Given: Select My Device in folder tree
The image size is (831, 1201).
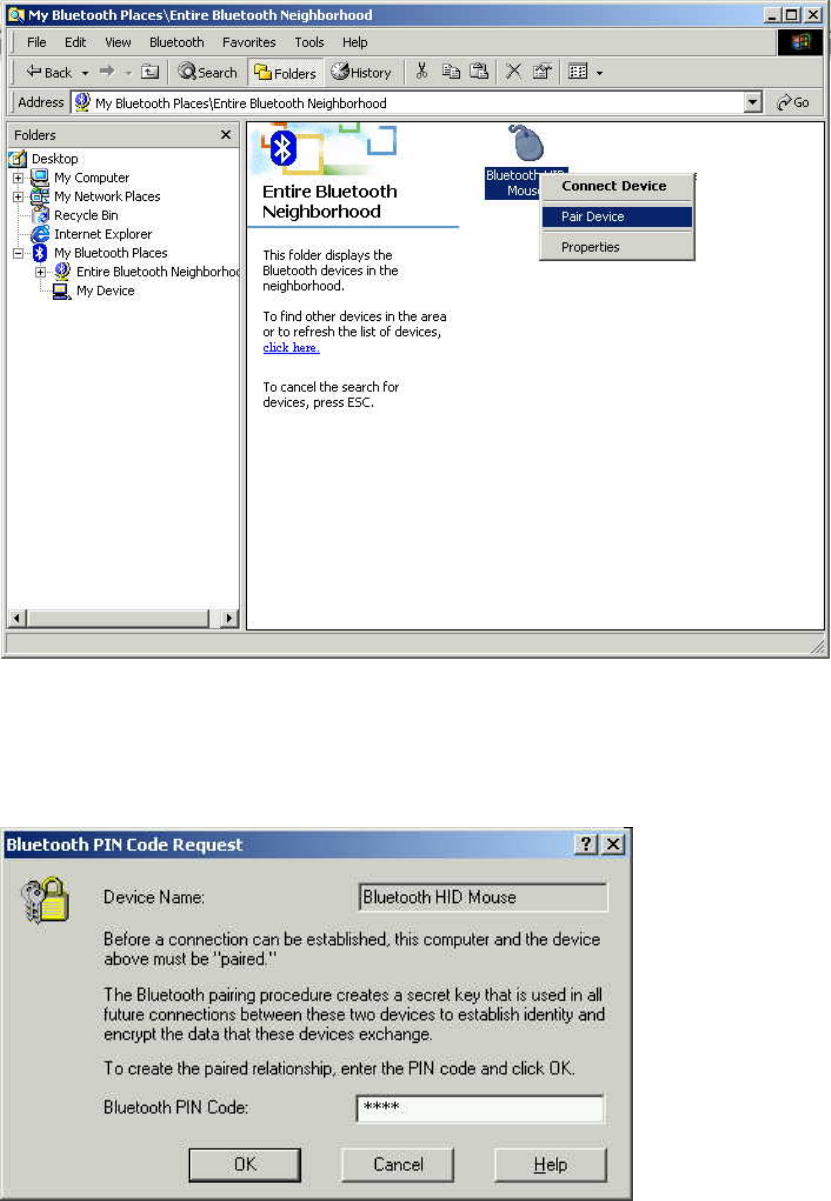Looking at the screenshot, I should click(105, 290).
